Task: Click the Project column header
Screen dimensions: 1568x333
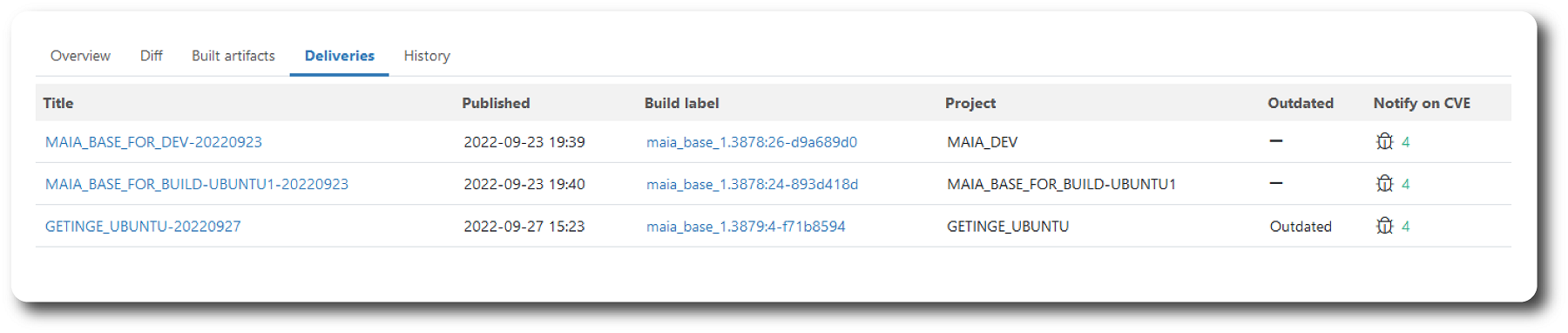Action: point(970,103)
